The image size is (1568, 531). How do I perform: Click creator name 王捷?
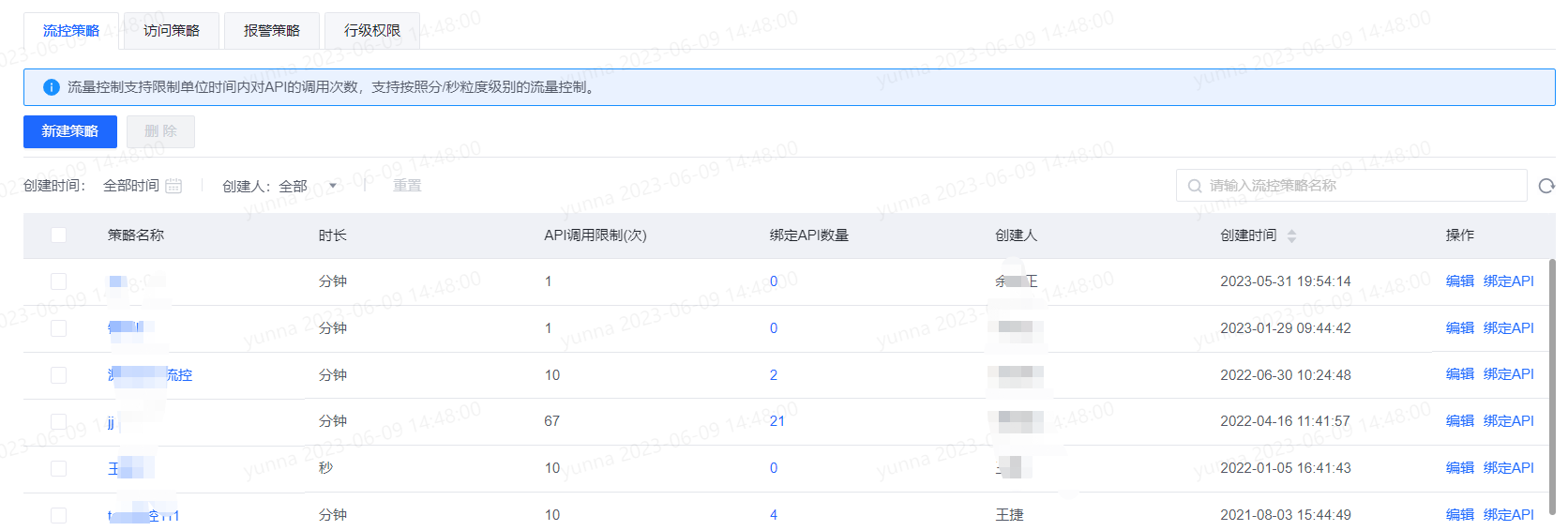[x=1009, y=515]
